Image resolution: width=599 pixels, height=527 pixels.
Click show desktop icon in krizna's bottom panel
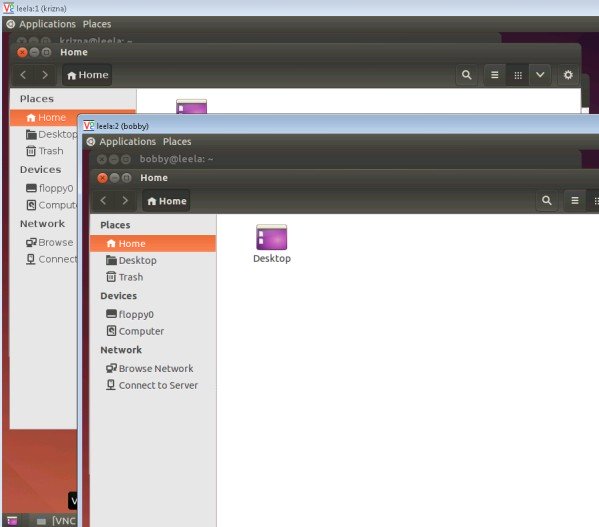click(x=12, y=521)
